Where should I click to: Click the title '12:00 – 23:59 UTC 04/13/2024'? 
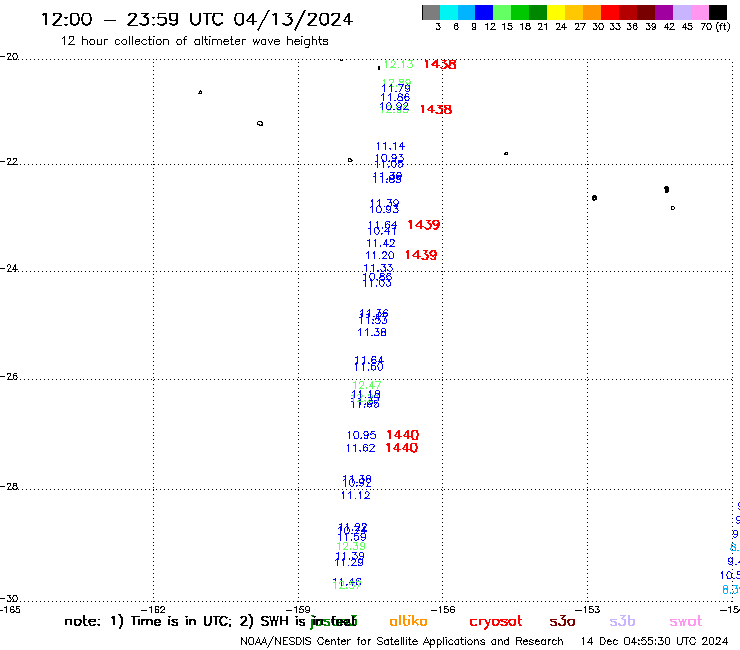(197, 20)
